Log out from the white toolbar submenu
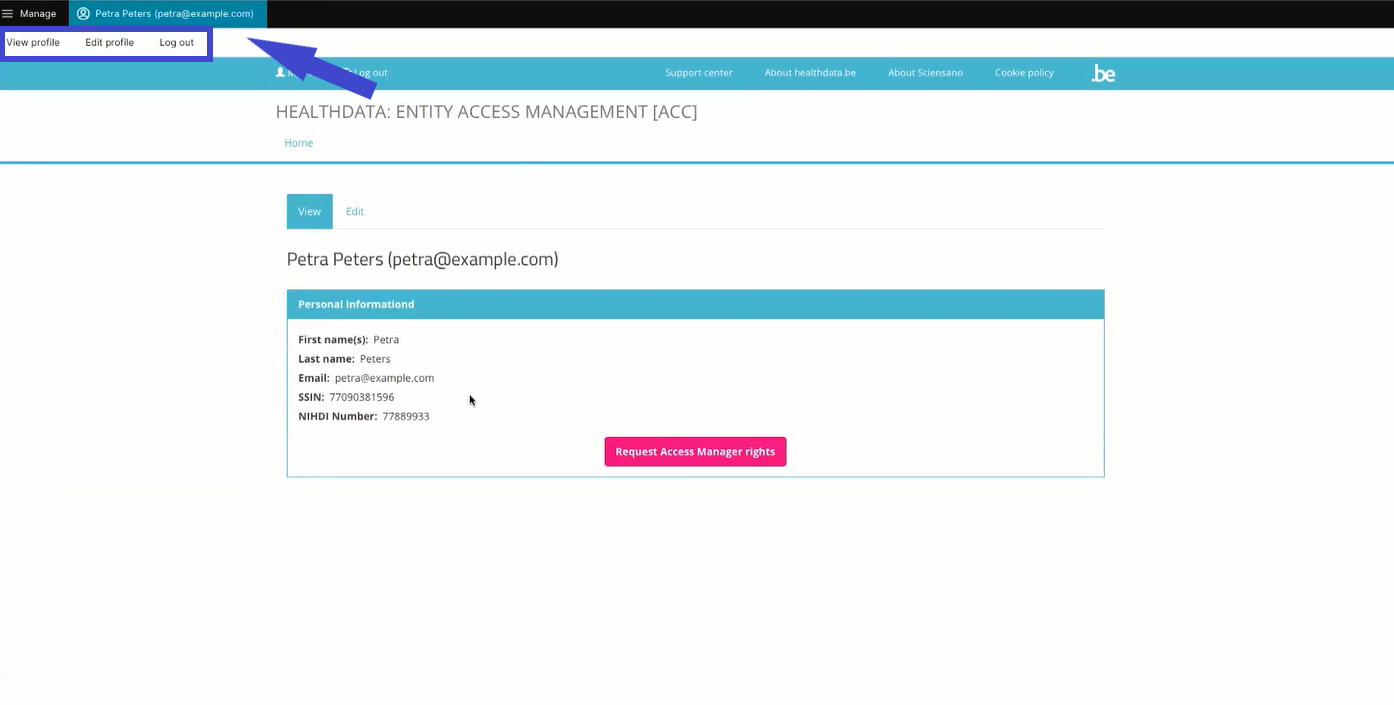The width and height of the screenshot is (1394, 705). point(177,43)
